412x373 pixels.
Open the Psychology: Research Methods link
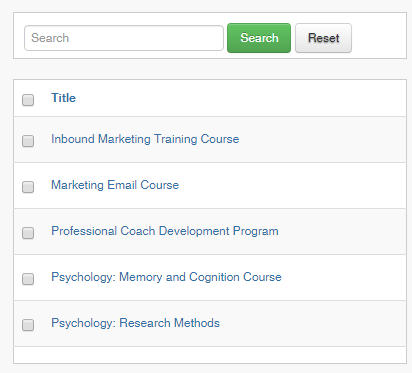point(135,323)
